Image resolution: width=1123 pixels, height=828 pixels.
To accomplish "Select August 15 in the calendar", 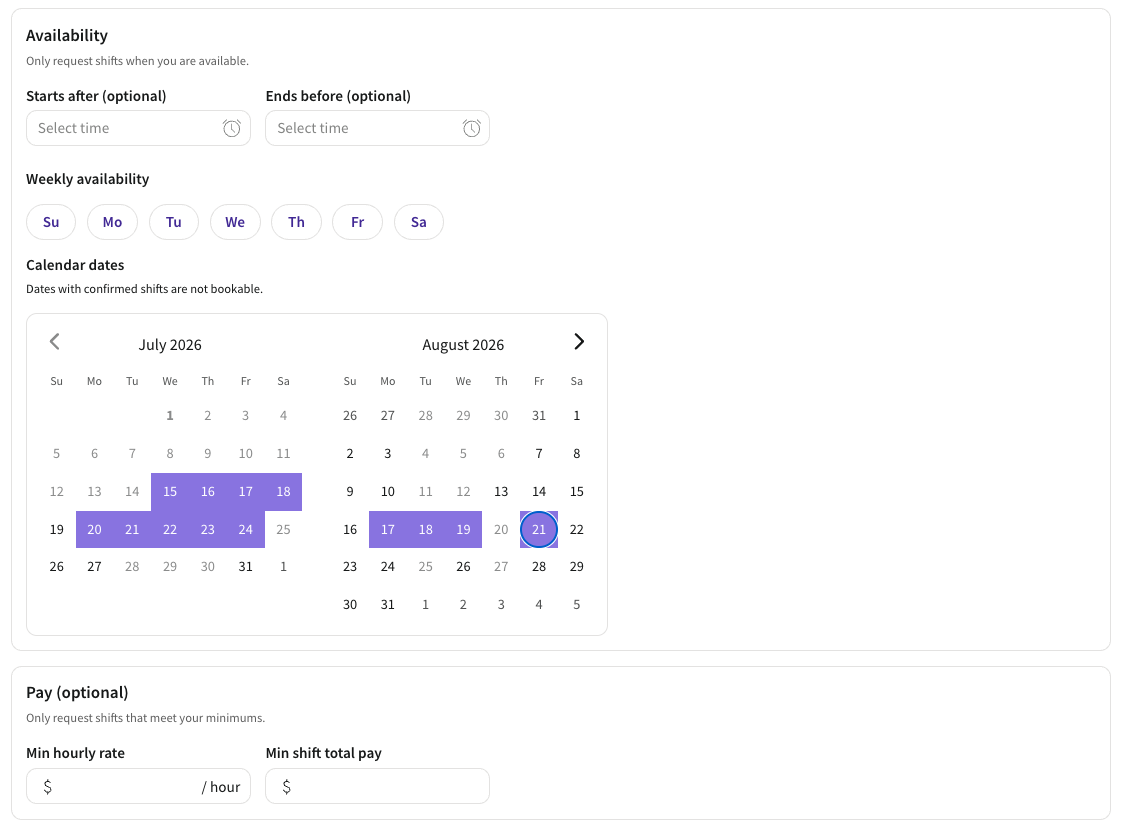I will click(577, 491).
